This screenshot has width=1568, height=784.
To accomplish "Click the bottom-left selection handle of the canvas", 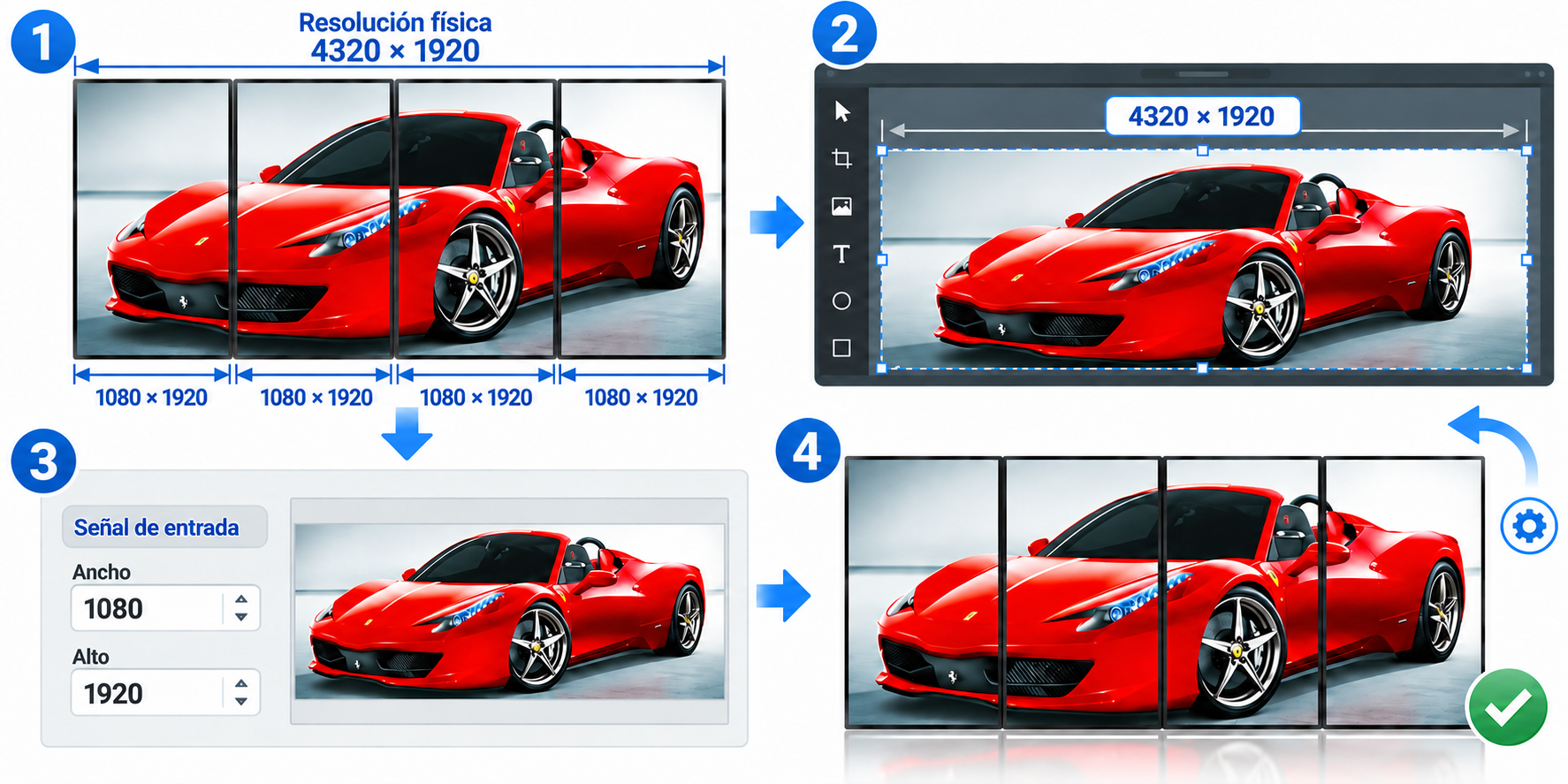I will coord(881,368).
